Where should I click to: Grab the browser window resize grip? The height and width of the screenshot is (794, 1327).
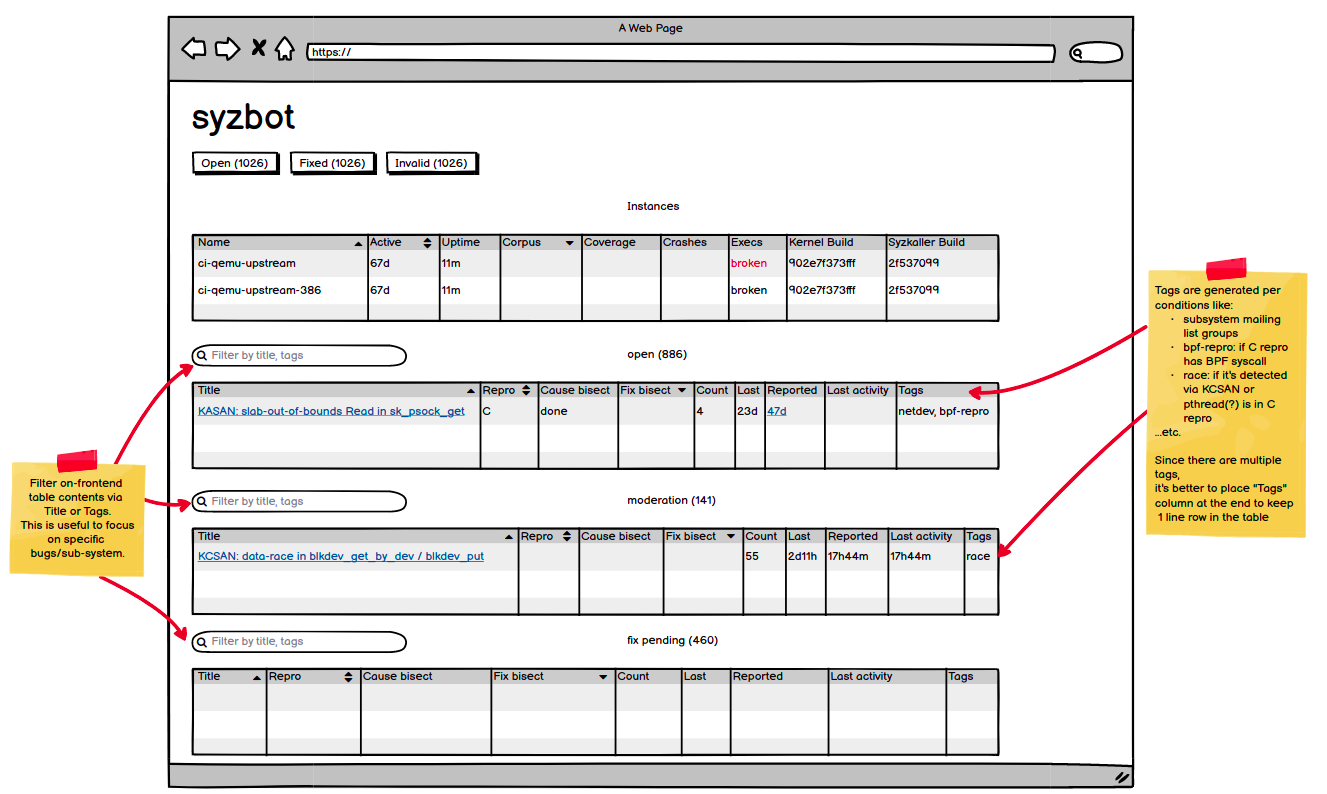coord(1122,776)
